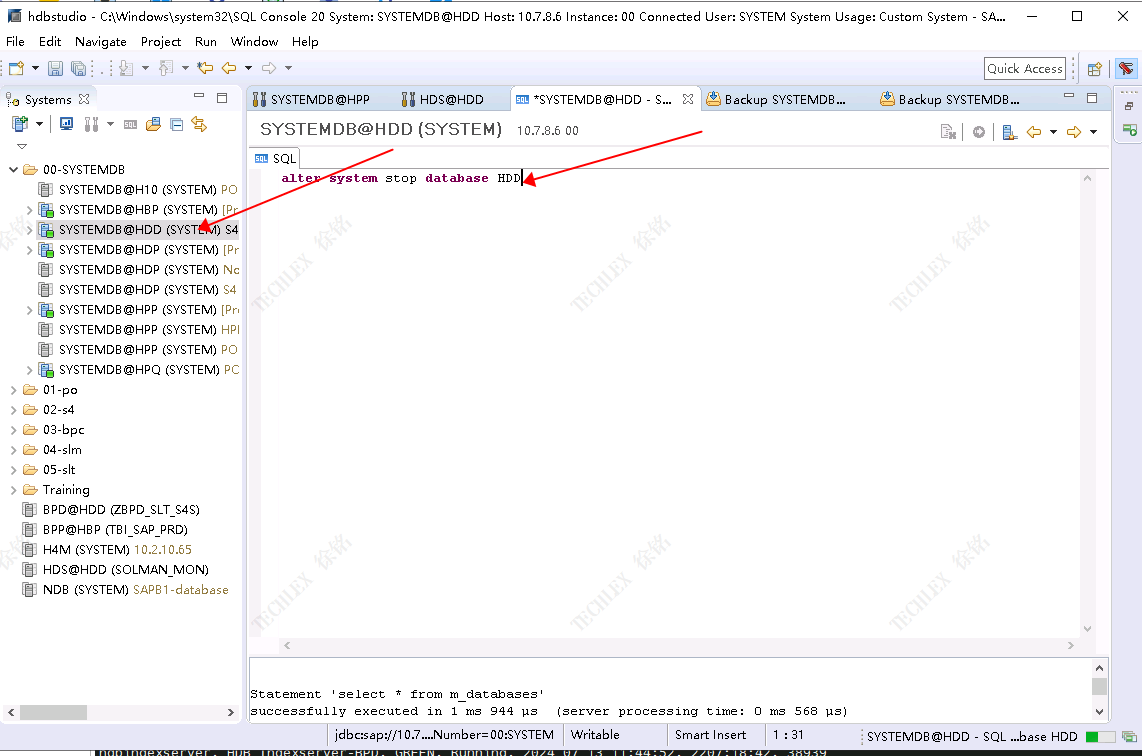This screenshot has height=756, width=1142.
Task: Open dropdown next to Add System icon
Action: pyautogui.click(x=40, y=124)
